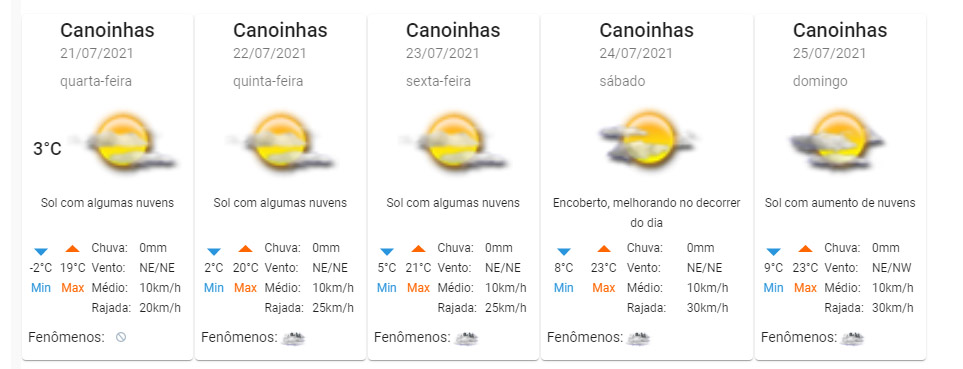Click the fog Fenômenos icon on domingo card

(852, 338)
